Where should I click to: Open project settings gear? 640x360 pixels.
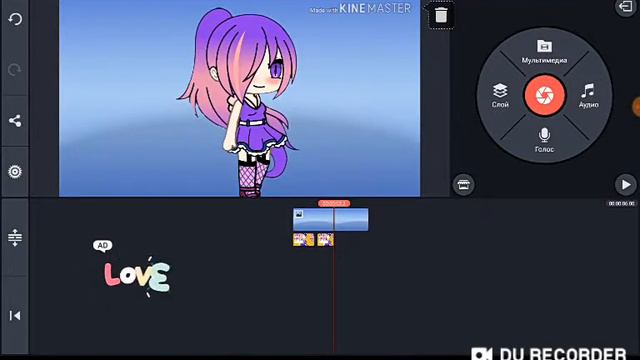click(15, 171)
